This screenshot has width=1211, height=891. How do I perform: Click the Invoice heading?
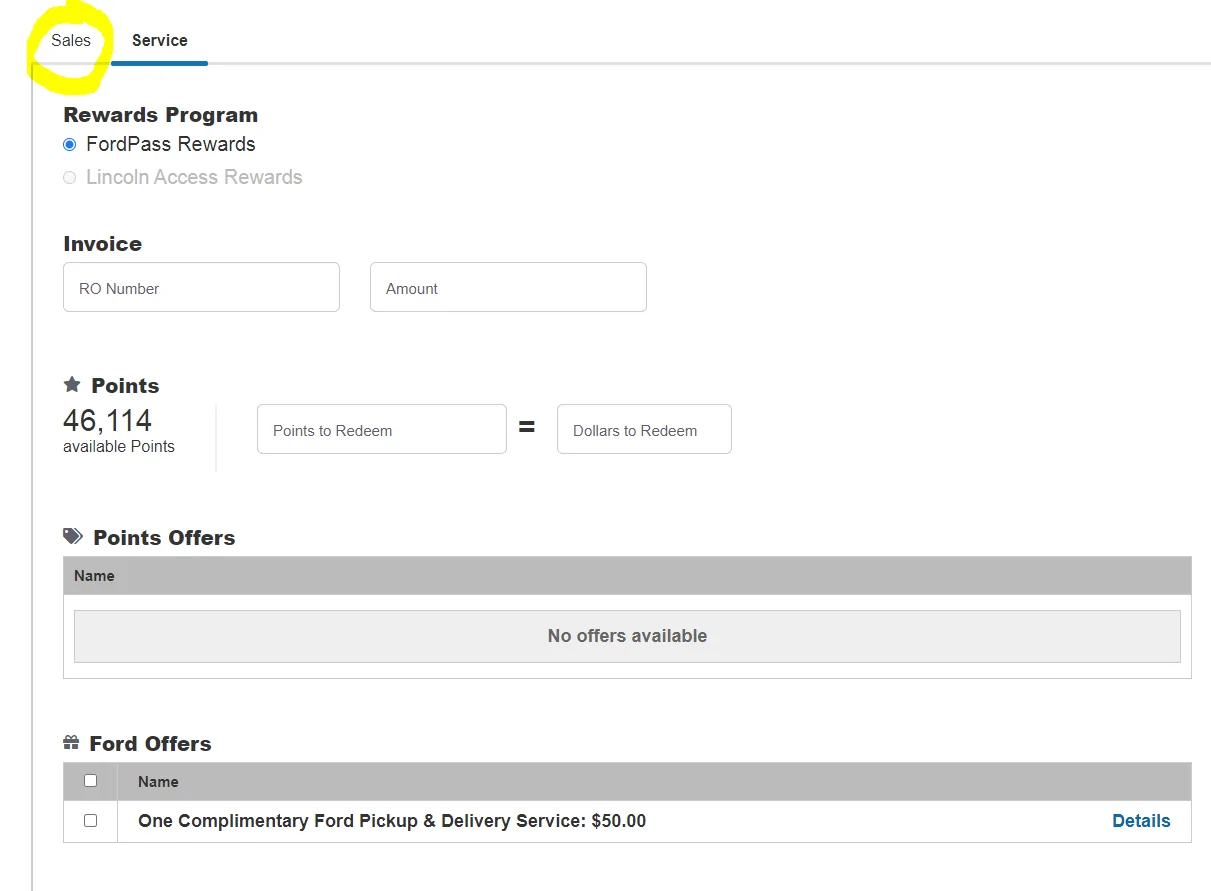(x=103, y=244)
